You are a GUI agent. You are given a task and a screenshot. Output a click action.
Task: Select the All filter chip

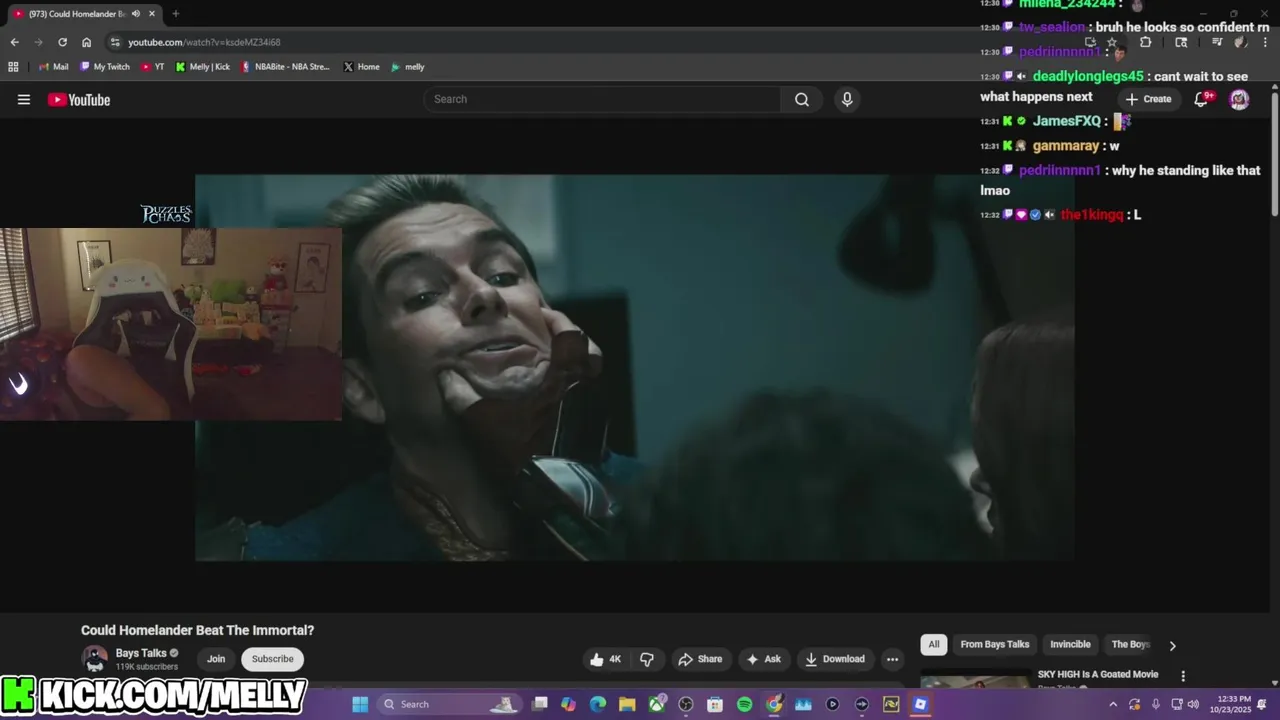coord(934,645)
